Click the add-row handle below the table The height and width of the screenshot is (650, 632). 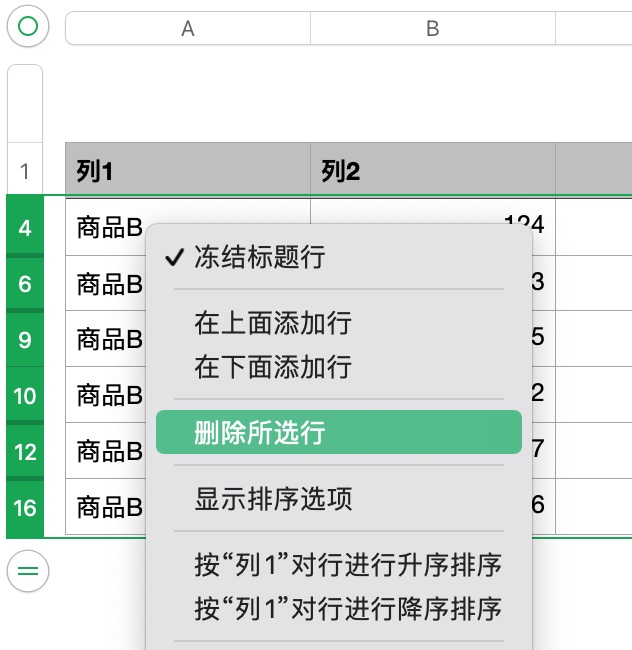click(x=28, y=571)
